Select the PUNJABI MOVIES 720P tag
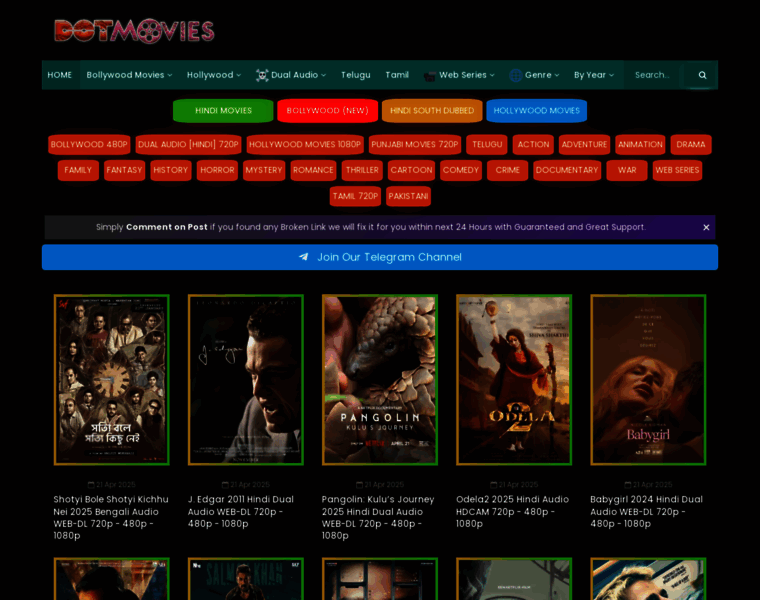The image size is (760, 600). tap(414, 144)
